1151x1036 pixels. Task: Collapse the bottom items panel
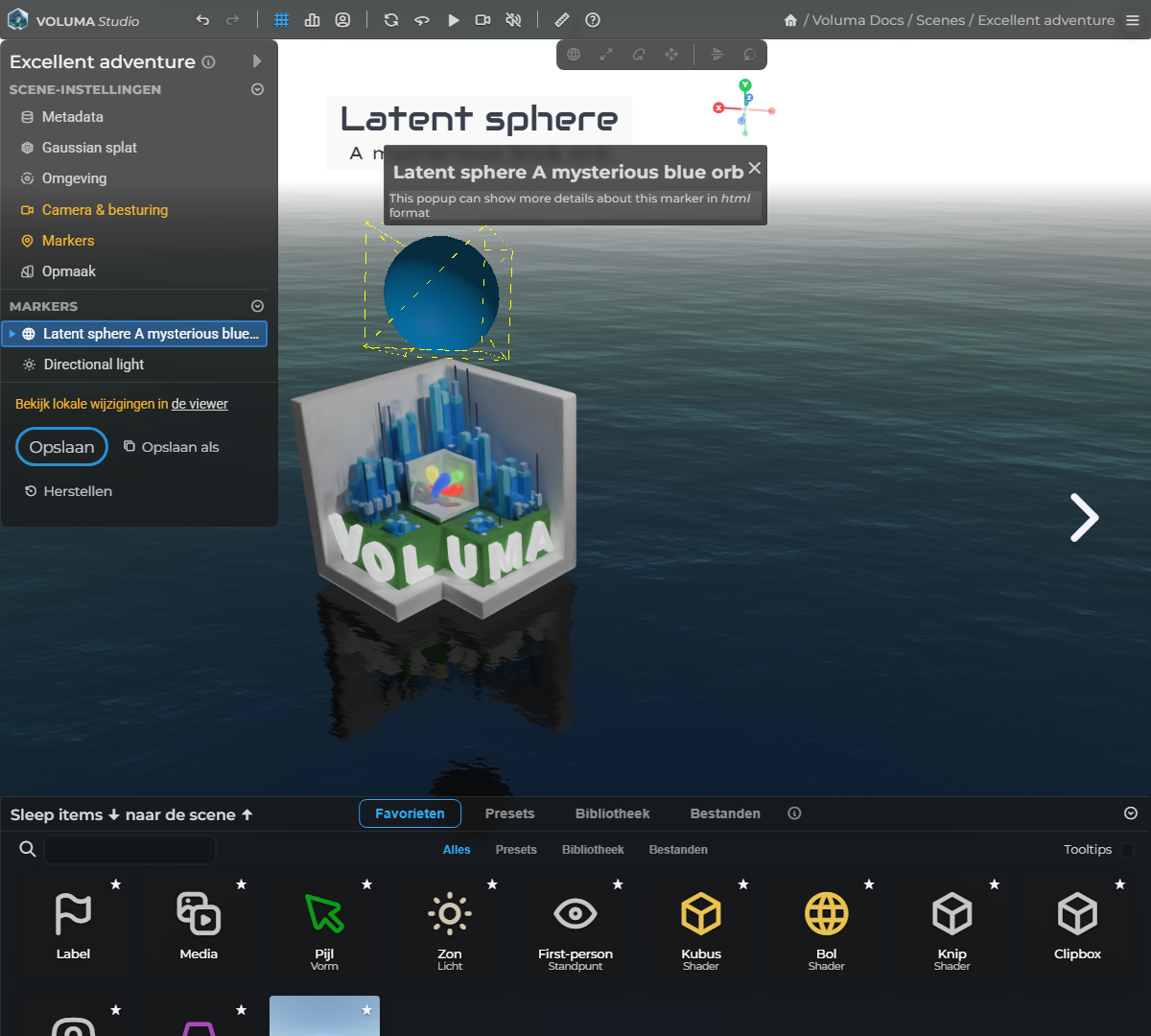pos(1131,813)
